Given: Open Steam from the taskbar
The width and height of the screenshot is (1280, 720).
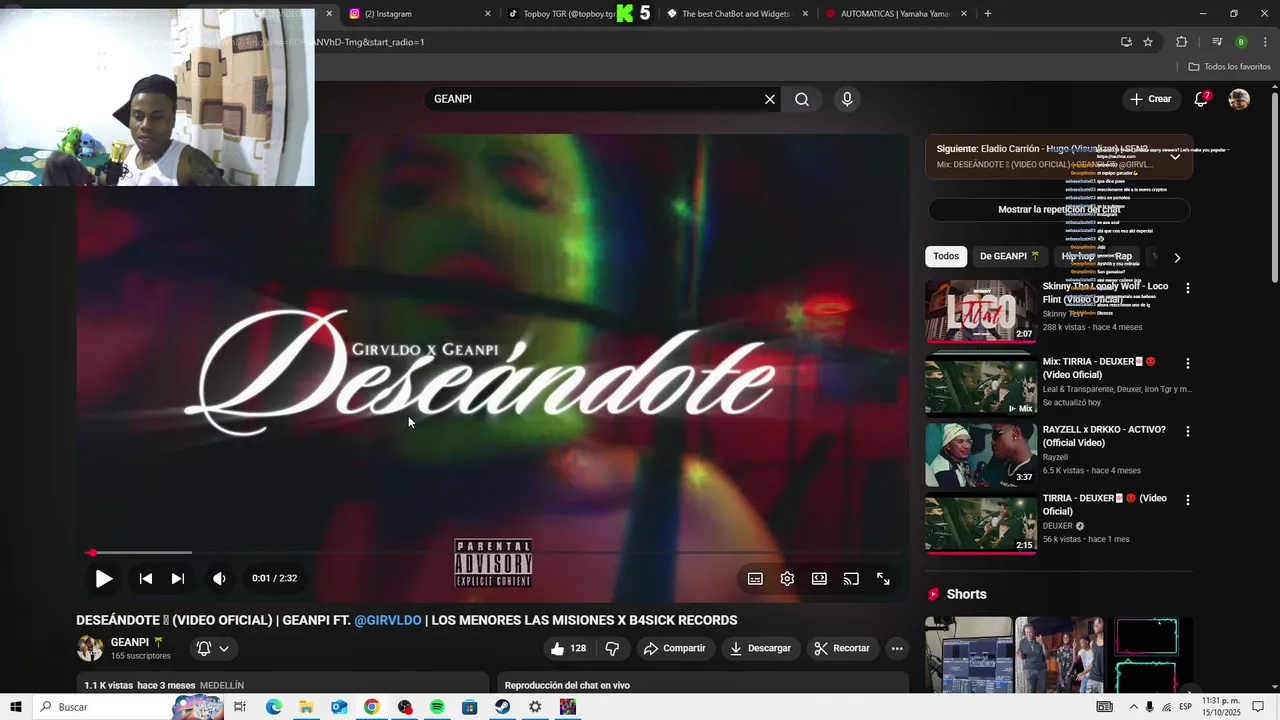Looking at the screenshot, I should (x=502, y=707).
